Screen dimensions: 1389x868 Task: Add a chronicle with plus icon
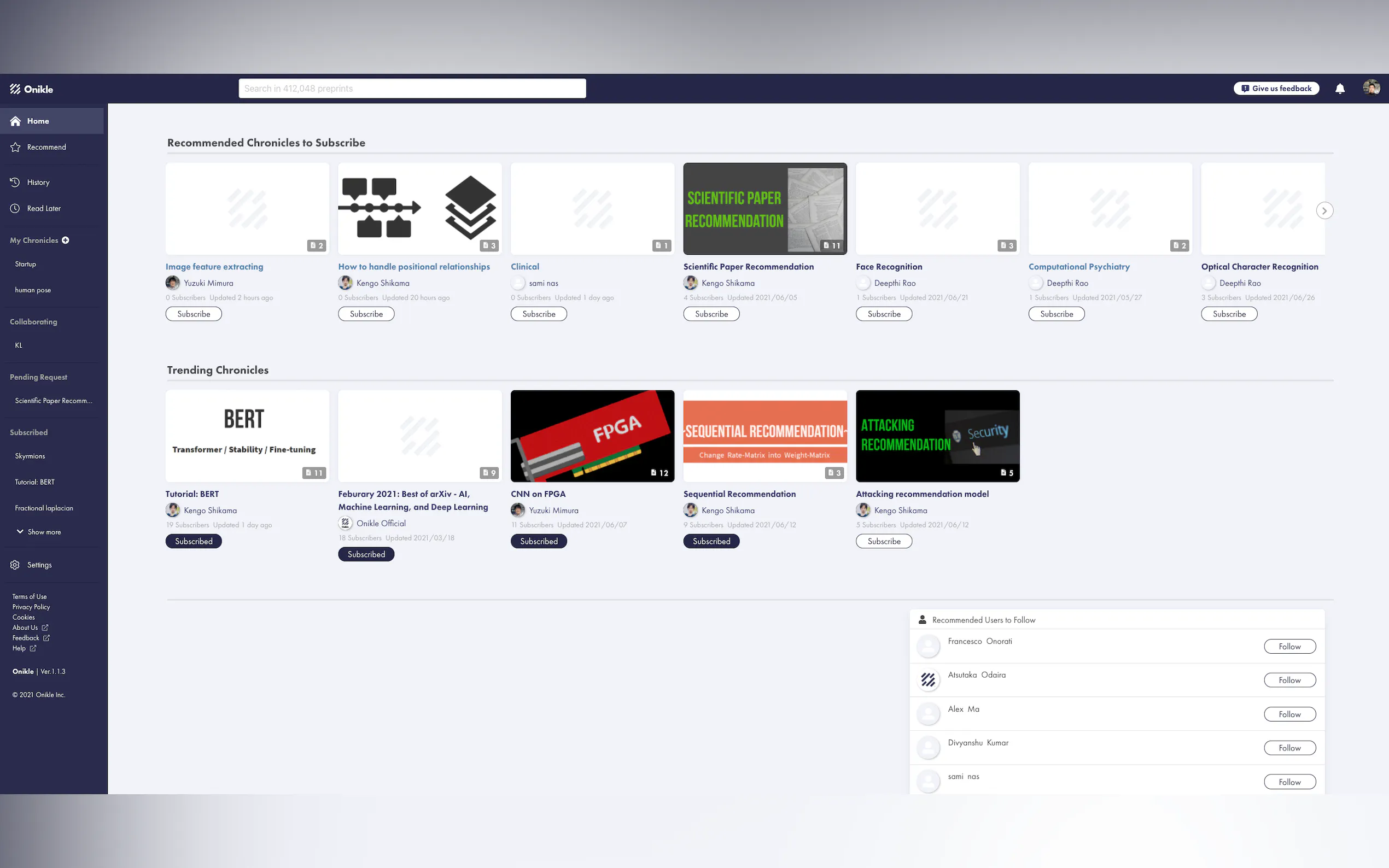tap(66, 240)
